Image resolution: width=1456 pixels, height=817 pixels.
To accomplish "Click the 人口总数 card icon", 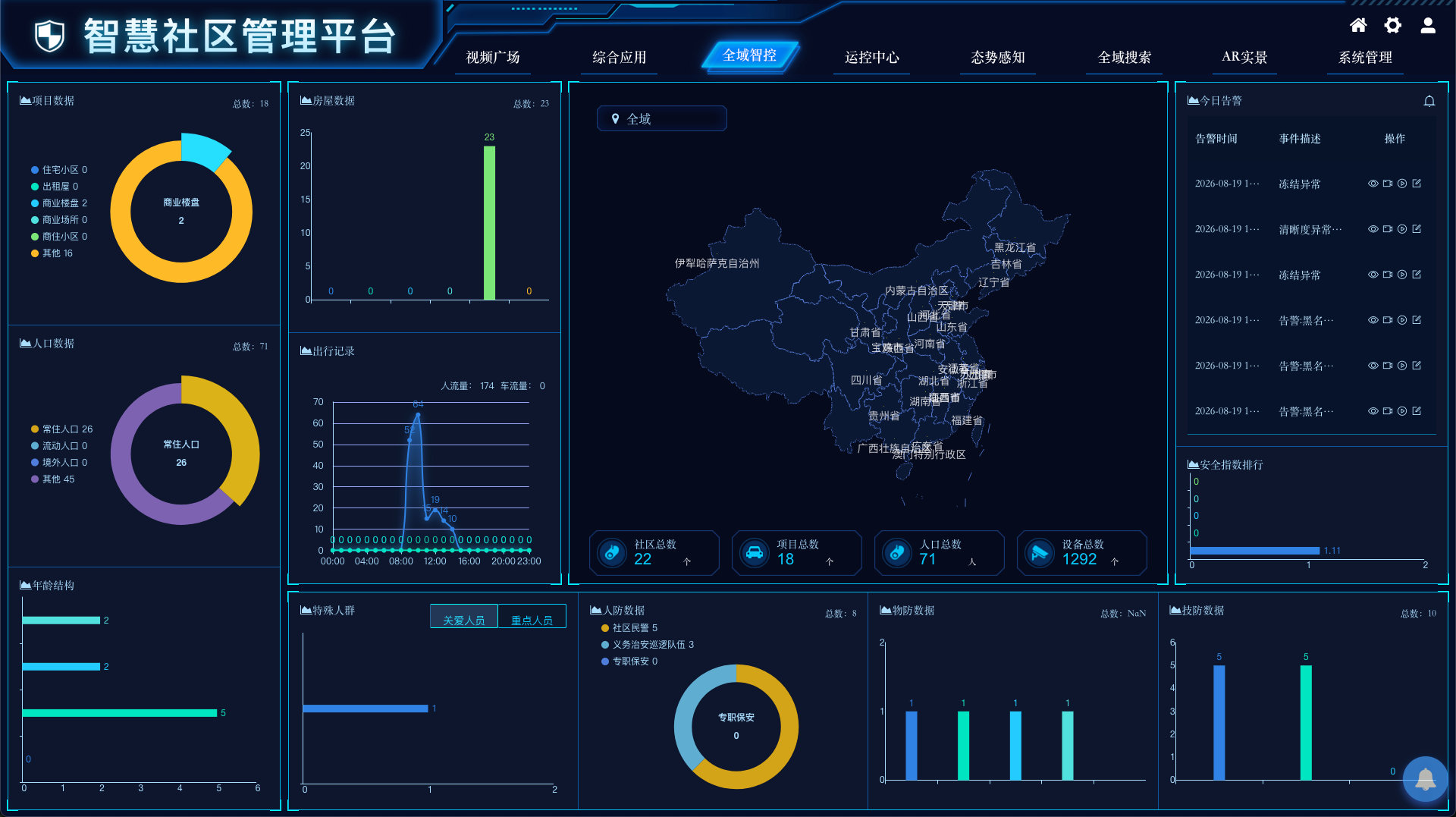I will pyautogui.click(x=896, y=552).
